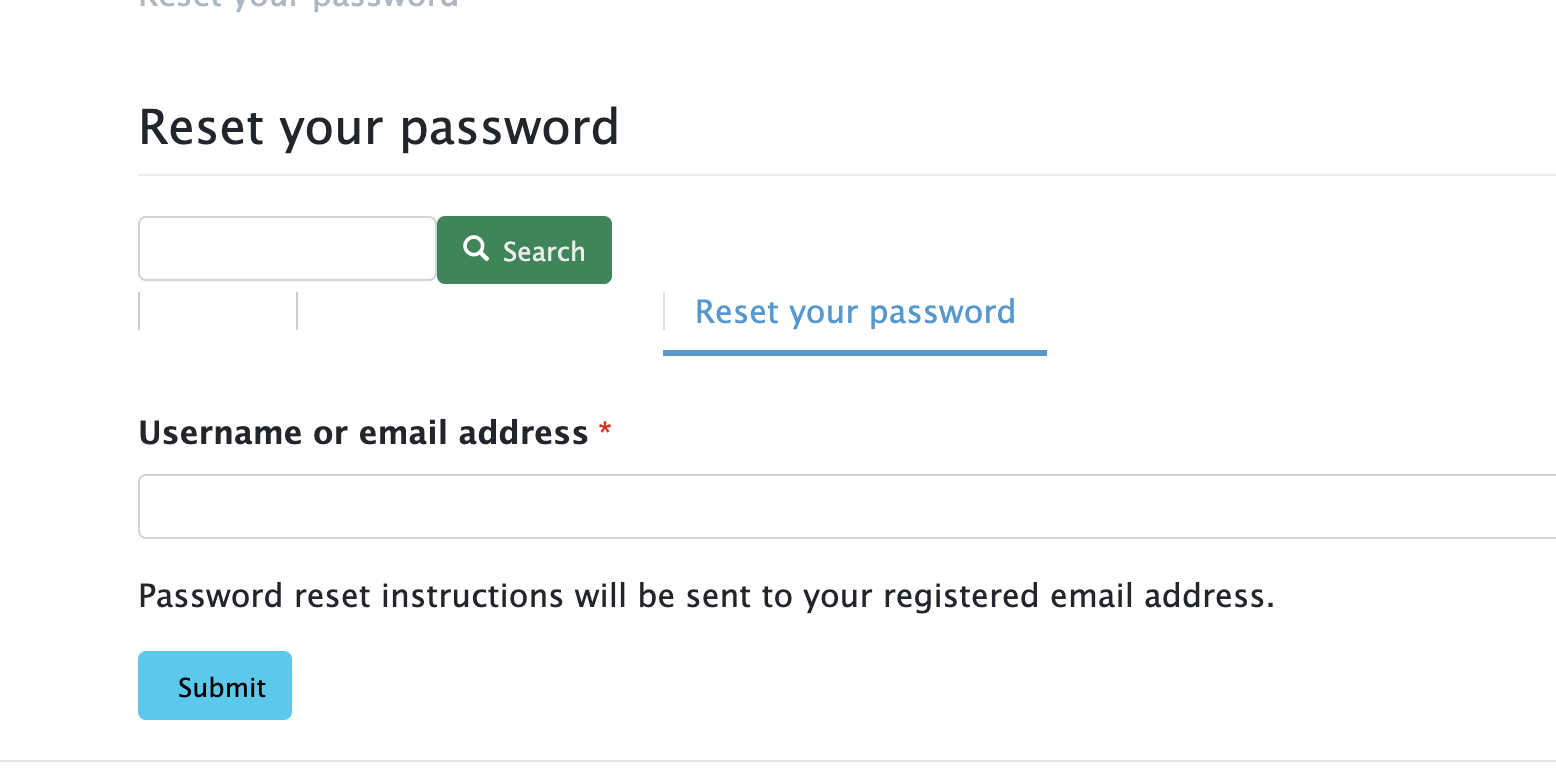Click the magnifying glass icon on Search
The height and width of the screenshot is (778, 1556).
click(x=477, y=249)
